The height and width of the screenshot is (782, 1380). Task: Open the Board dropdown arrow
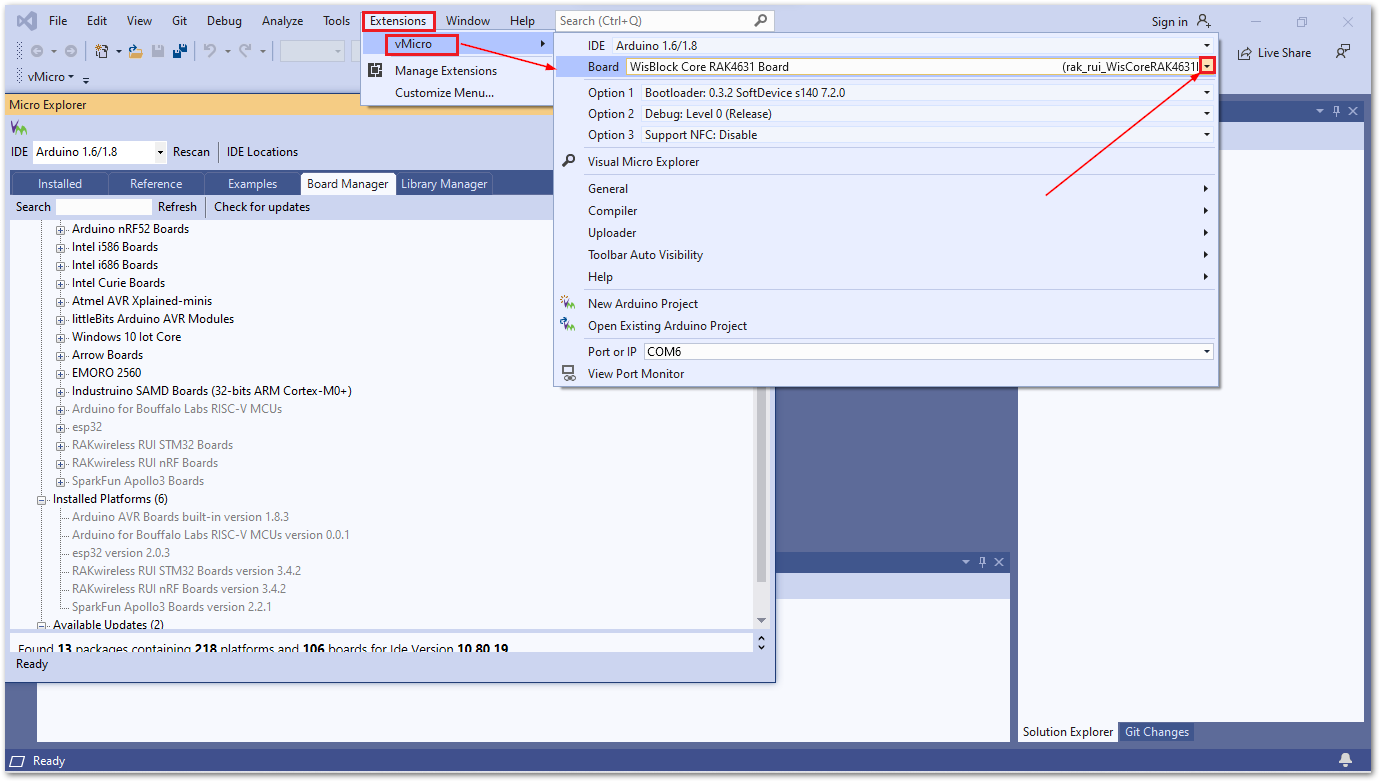coord(1208,66)
